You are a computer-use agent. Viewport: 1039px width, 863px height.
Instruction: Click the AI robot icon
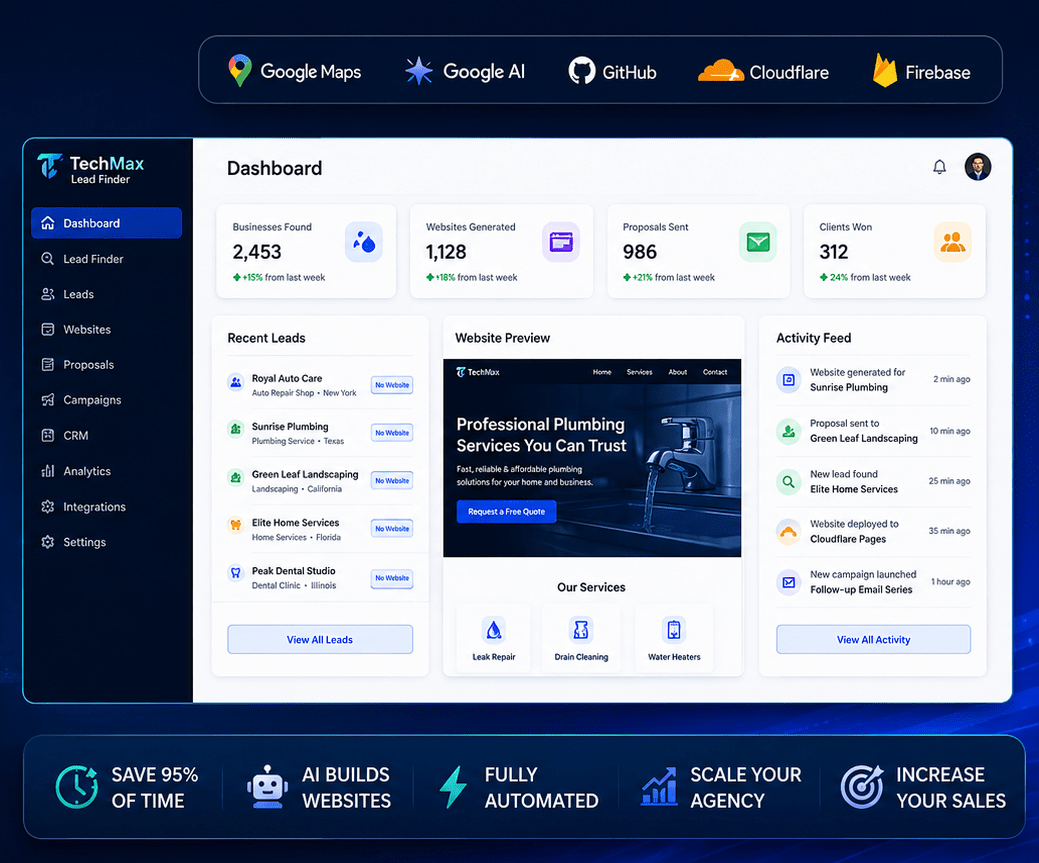click(267, 787)
